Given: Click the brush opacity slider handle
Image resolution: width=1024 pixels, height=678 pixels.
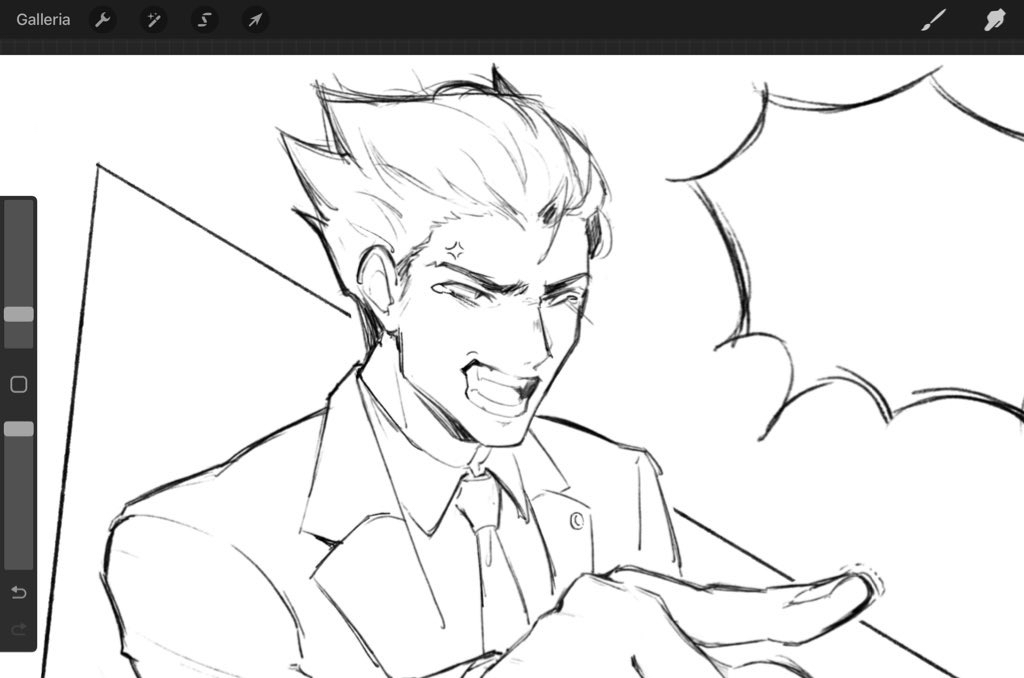Looking at the screenshot, I should [19, 429].
